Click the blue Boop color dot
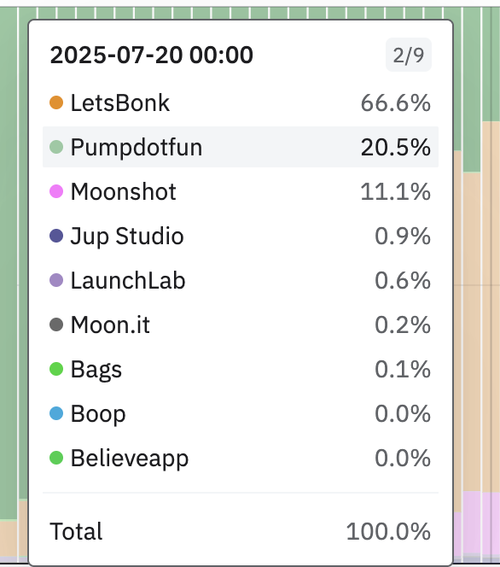500x567 pixels. click(x=56, y=413)
